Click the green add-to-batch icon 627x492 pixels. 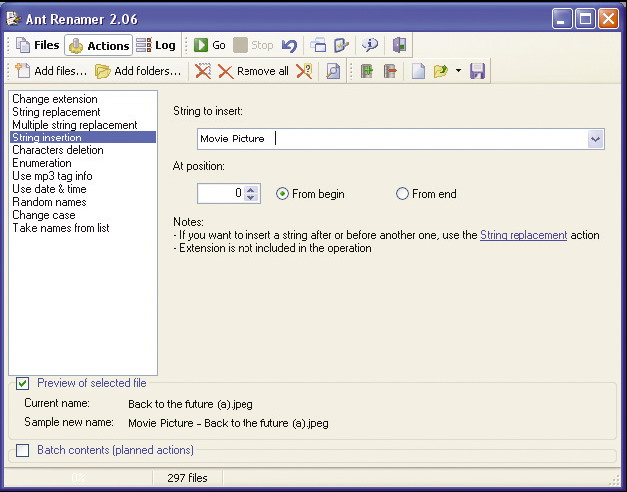(367, 71)
